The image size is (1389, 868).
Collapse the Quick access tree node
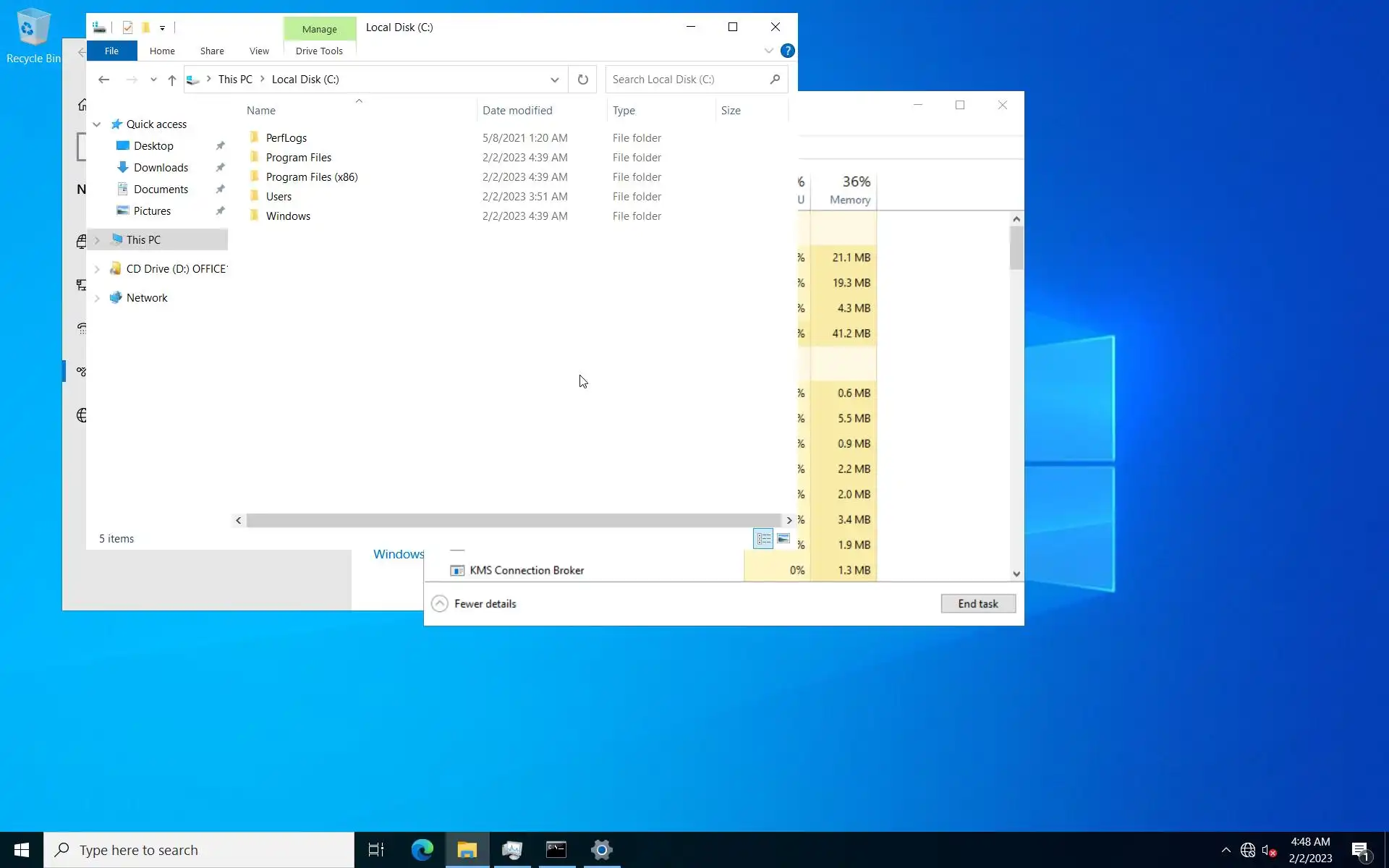pyautogui.click(x=97, y=124)
